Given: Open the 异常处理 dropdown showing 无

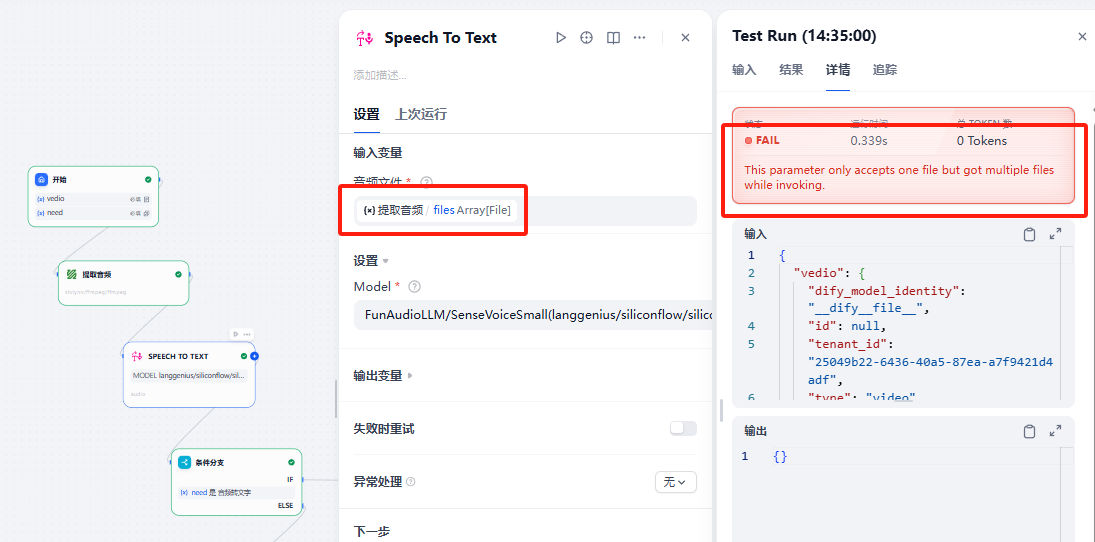Looking at the screenshot, I should coord(675,482).
